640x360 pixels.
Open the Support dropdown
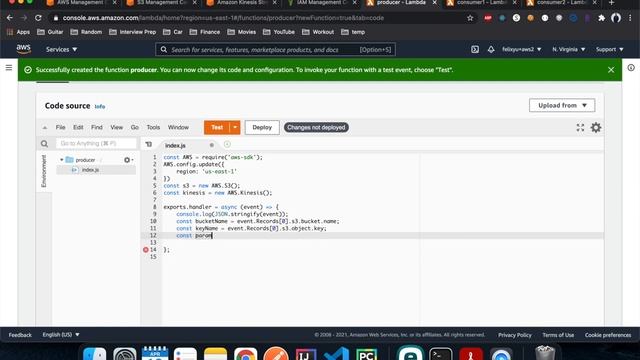610,49
